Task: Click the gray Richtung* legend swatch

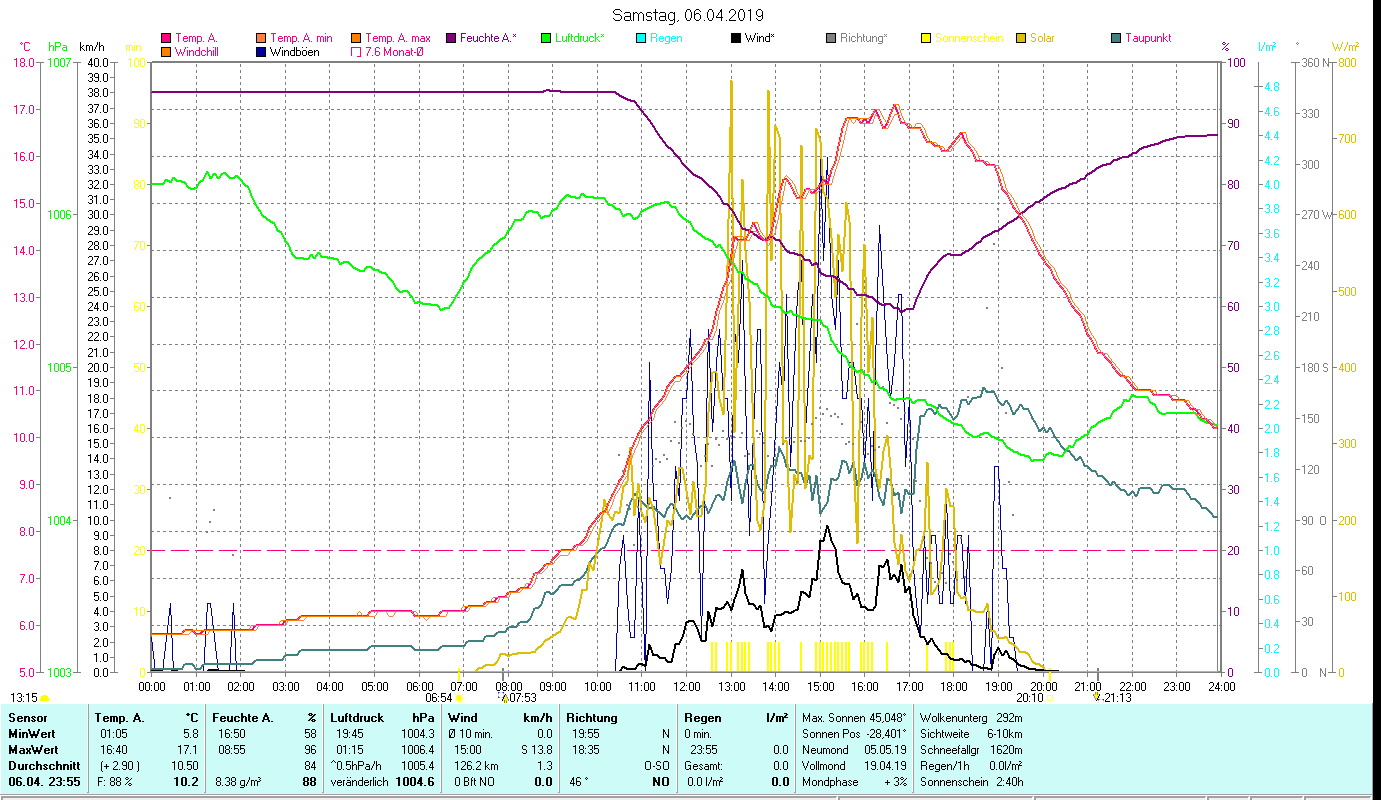Action: point(831,39)
